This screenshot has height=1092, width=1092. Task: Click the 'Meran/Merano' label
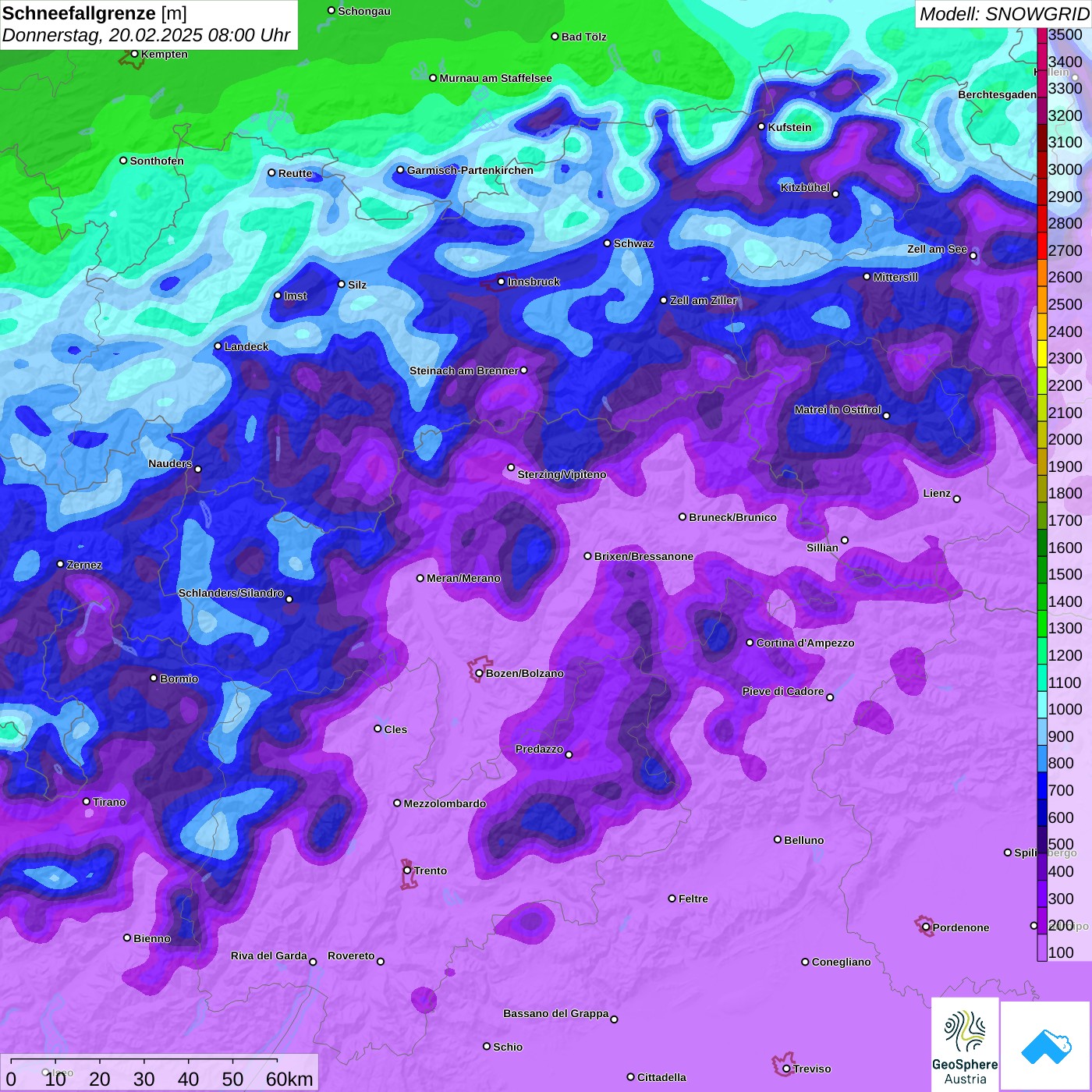pyautogui.click(x=463, y=578)
